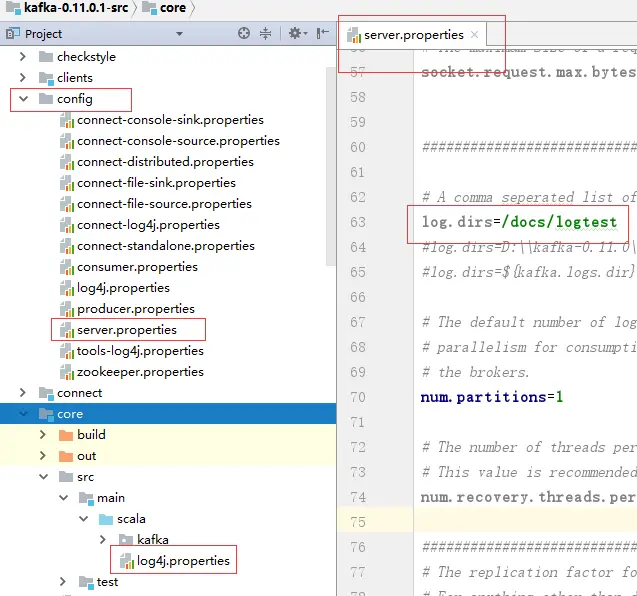Click line number 70 in gutter

(358, 397)
